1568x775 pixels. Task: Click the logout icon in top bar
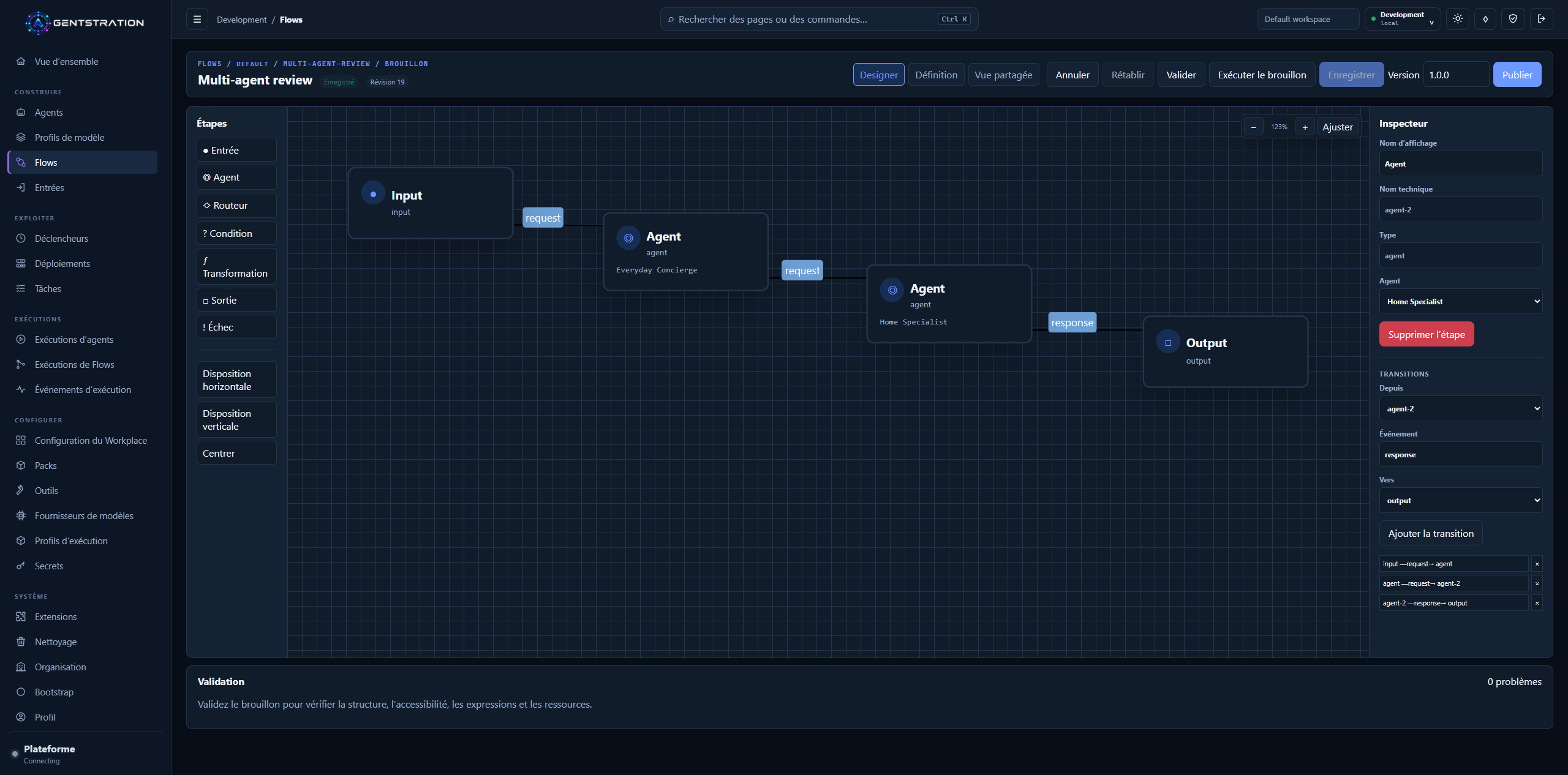[x=1541, y=19]
